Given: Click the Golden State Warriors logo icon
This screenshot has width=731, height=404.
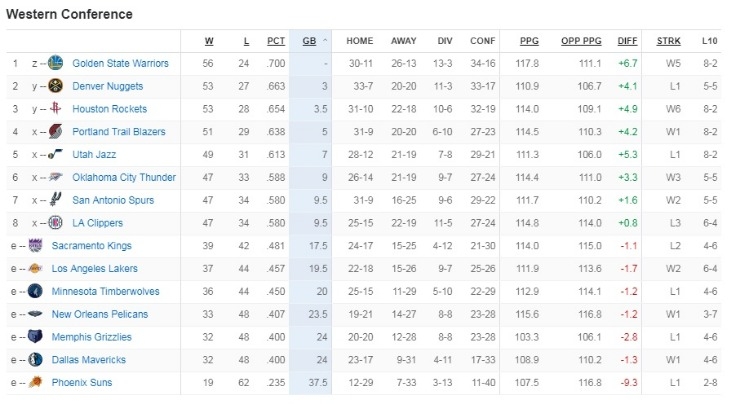Looking at the screenshot, I should point(55,63).
